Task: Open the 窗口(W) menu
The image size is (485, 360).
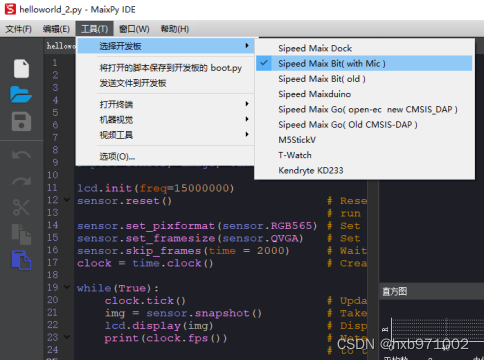Action: coord(134,29)
